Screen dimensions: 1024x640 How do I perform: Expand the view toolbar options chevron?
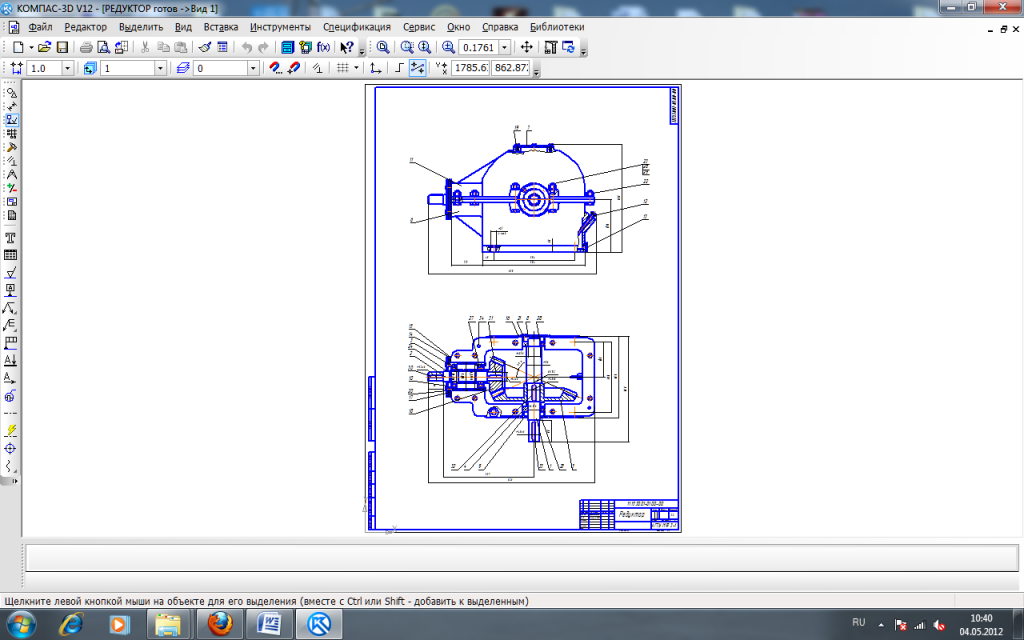583,50
